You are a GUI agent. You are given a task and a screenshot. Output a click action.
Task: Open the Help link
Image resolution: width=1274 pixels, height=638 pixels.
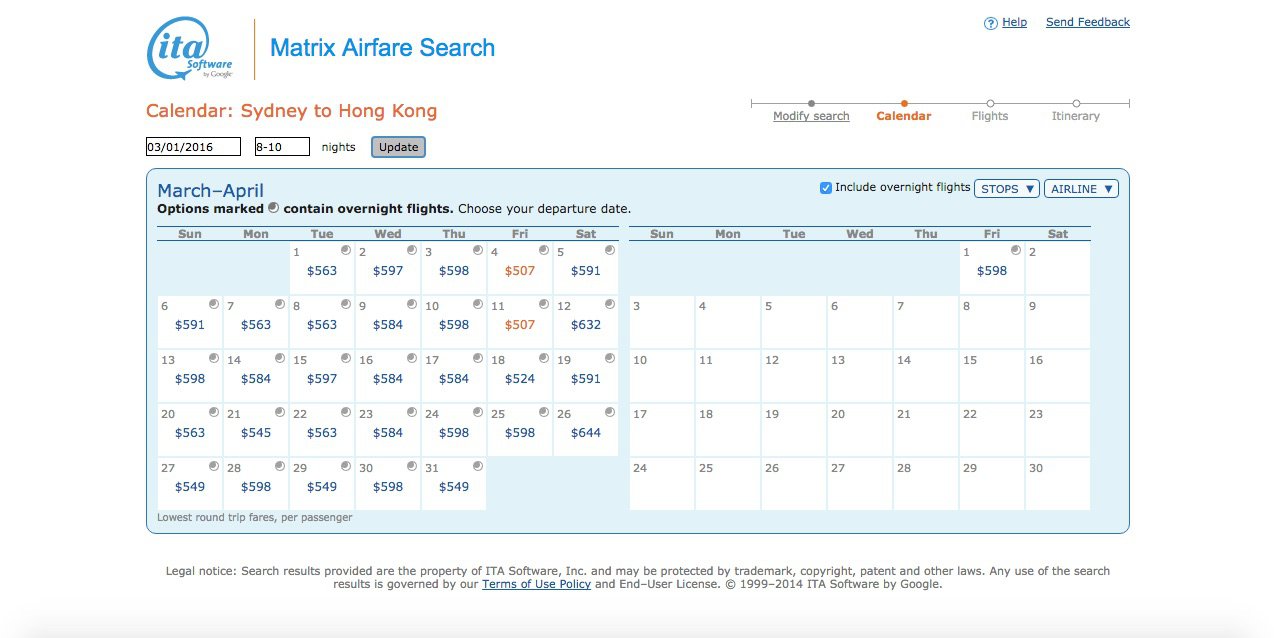click(x=1014, y=22)
